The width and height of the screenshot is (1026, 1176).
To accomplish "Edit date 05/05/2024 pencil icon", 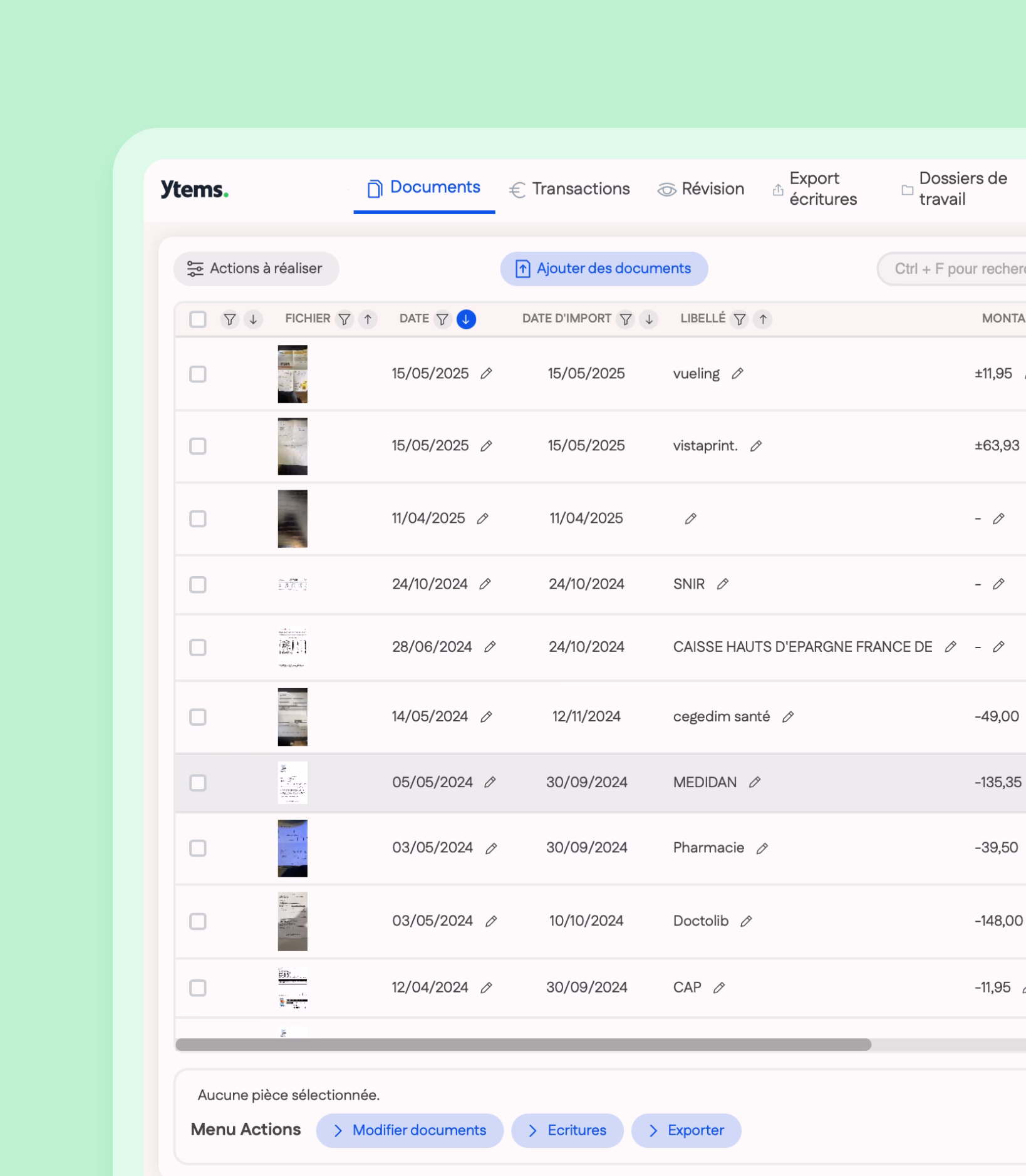I will 490,782.
